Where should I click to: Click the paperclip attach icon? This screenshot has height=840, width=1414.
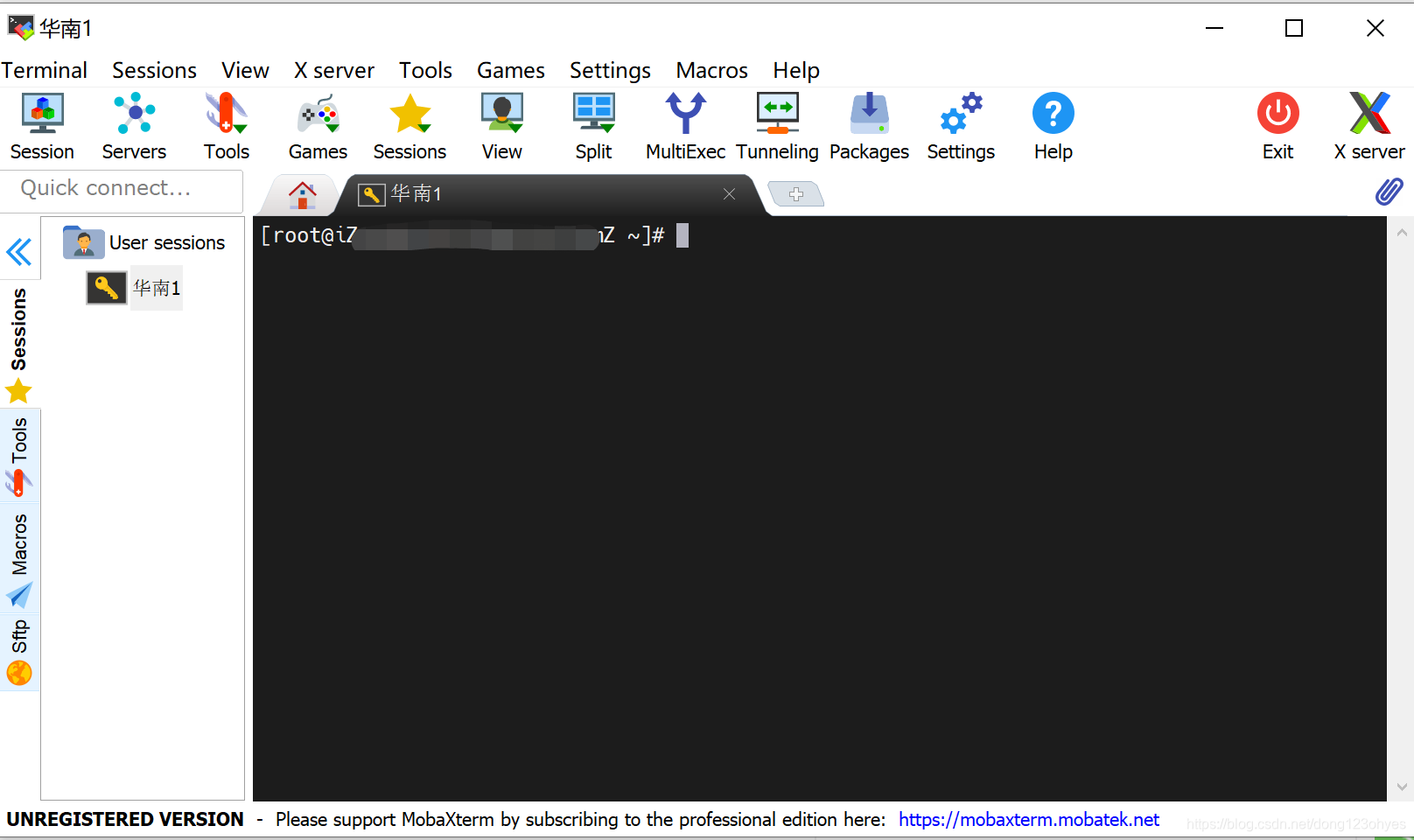click(x=1389, y=192)
